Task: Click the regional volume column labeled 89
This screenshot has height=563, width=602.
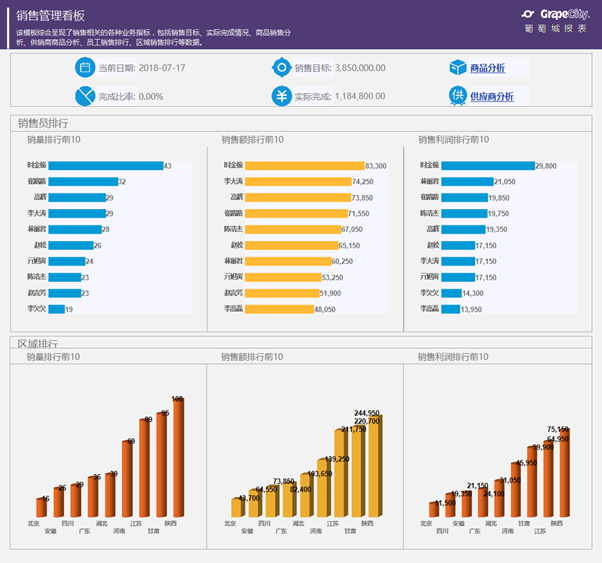Action: (x=144, y=468)
